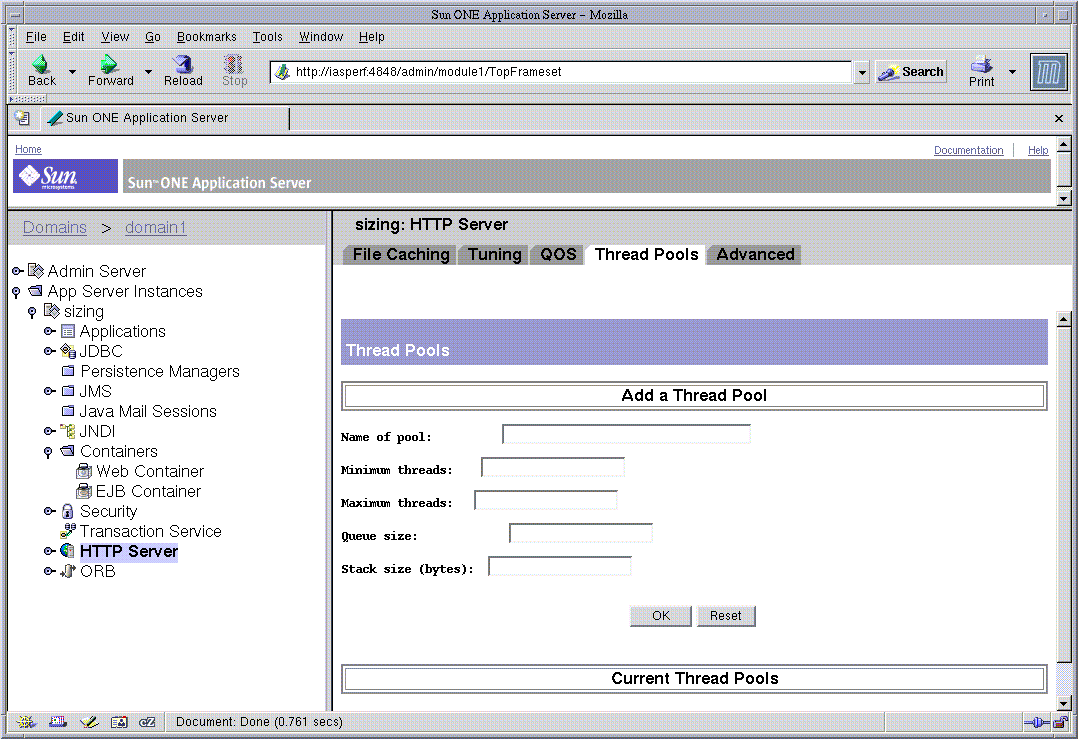1078x739 pixels.
Task: Switch to the File Caching tab
Action: pyautogui.click(x=400, y=254)
